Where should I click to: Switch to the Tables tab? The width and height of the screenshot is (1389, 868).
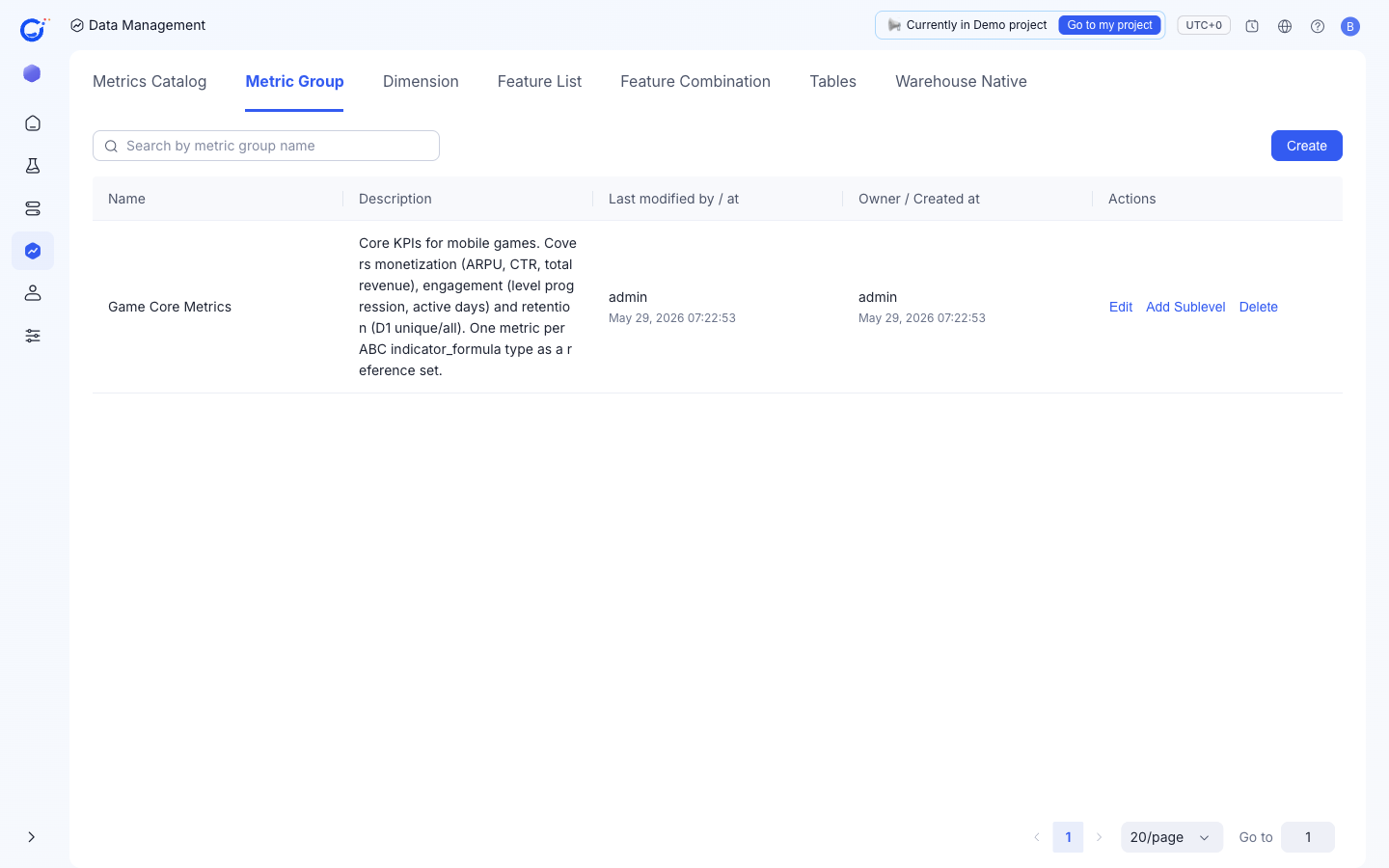coord(832,81)
